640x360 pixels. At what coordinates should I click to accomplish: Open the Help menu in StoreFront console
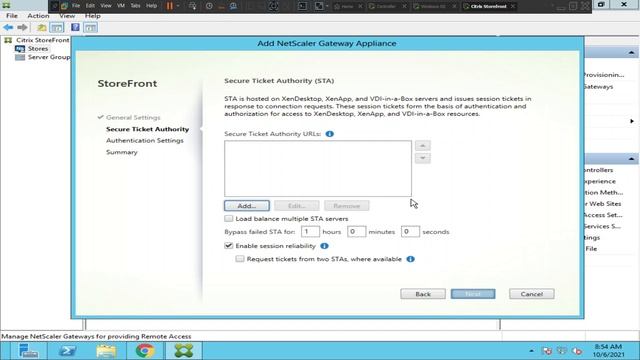click(x=93, y=16)
